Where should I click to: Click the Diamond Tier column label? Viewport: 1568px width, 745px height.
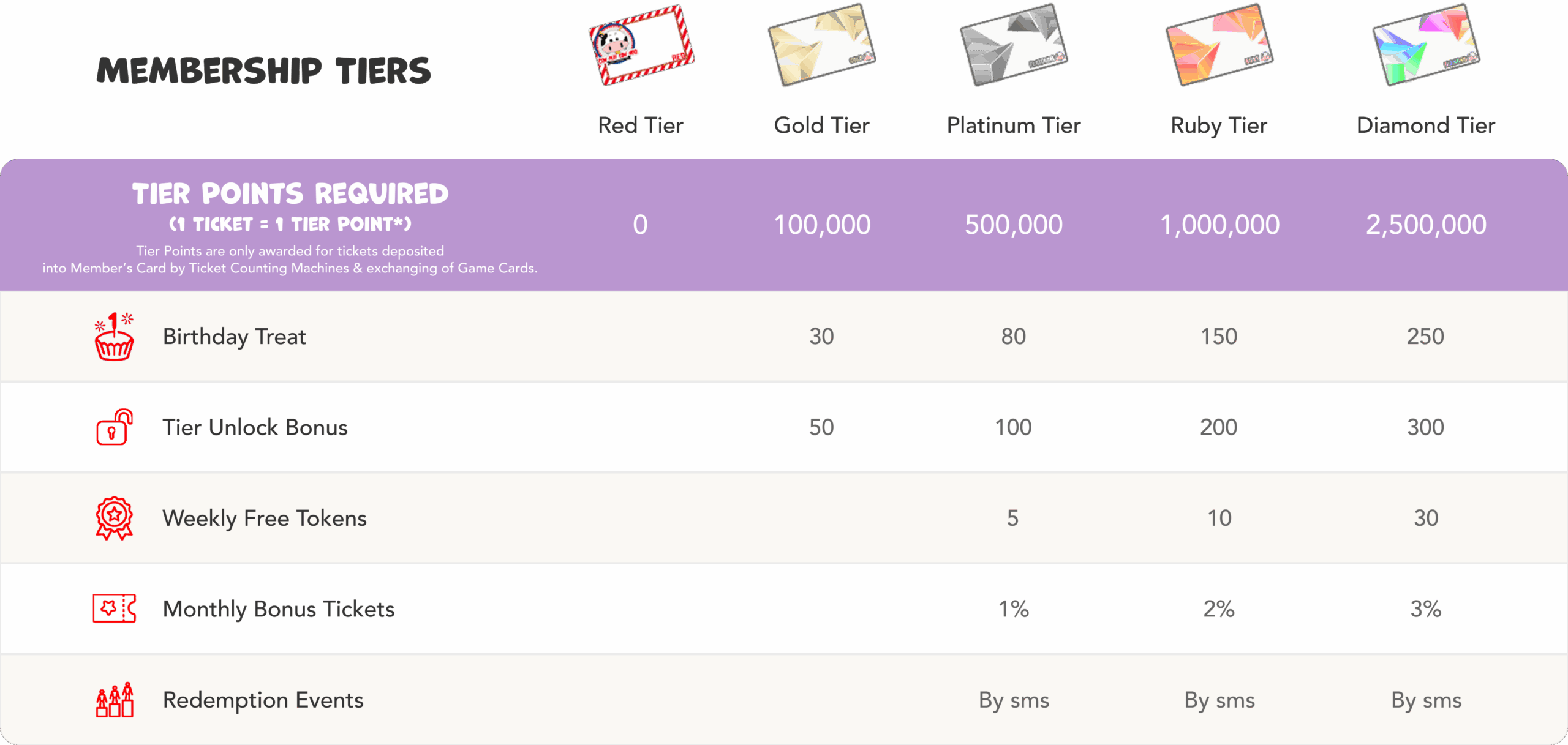point(1426,125)
